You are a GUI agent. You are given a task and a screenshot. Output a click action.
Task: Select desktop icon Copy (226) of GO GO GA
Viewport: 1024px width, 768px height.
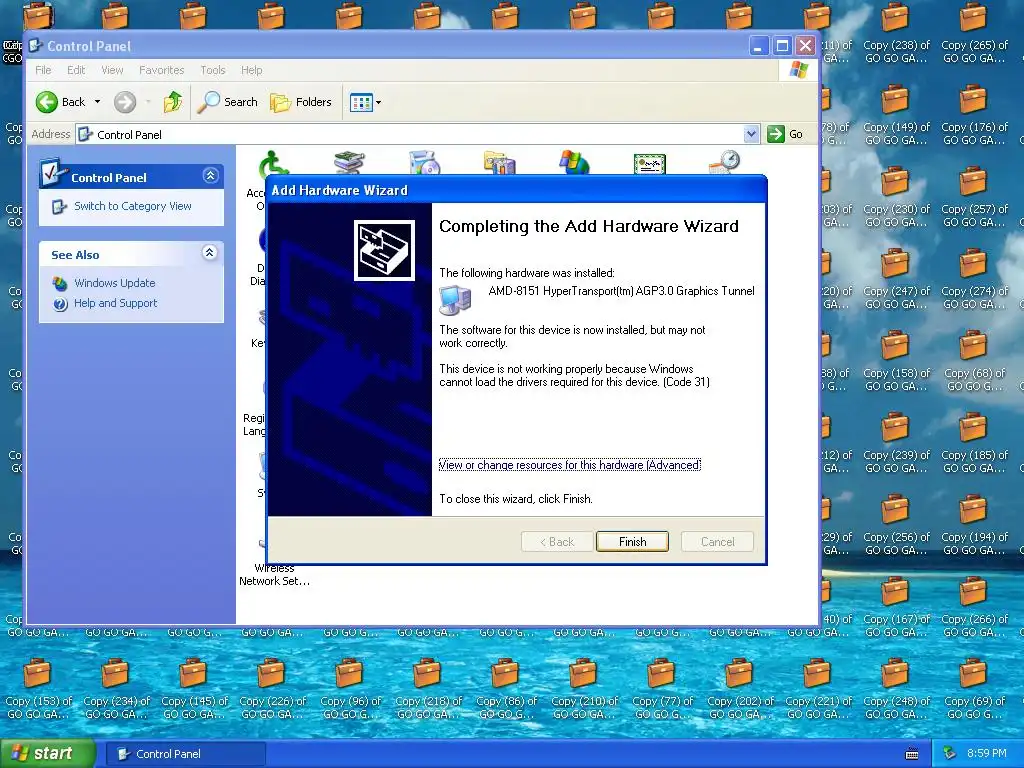272,689
